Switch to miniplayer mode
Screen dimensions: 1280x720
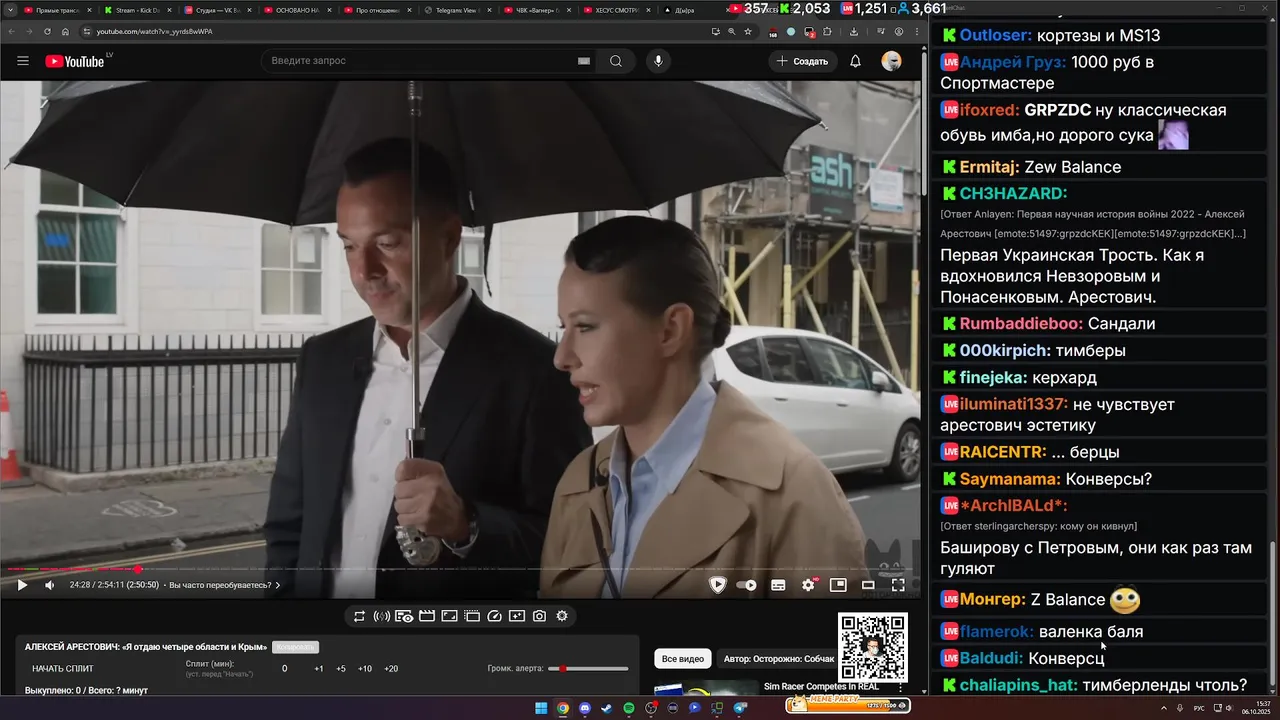tap(838, 585)
